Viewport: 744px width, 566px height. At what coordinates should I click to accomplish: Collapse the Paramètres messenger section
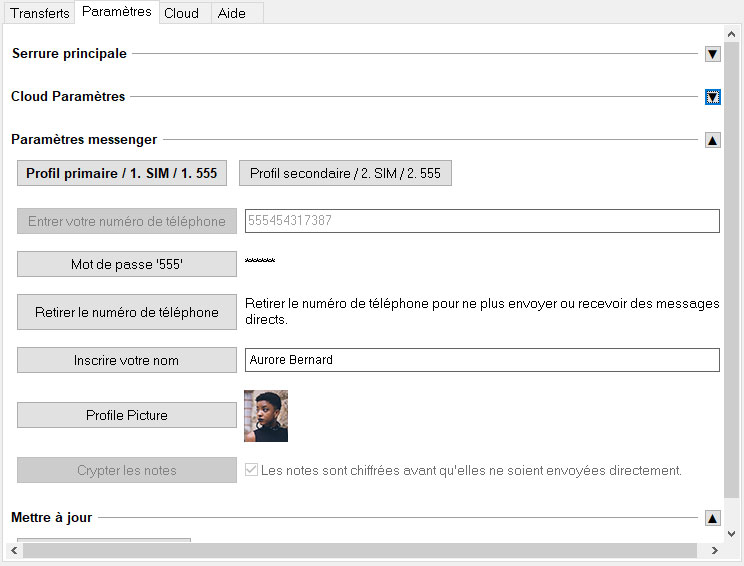[x=712, y=140]
